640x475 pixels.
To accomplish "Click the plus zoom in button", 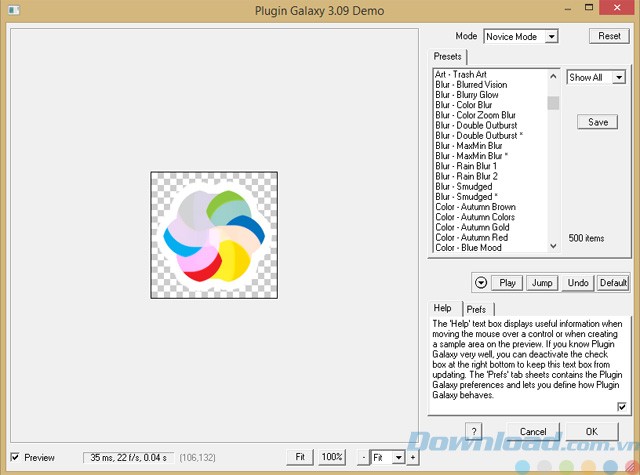I will [412, 457].
